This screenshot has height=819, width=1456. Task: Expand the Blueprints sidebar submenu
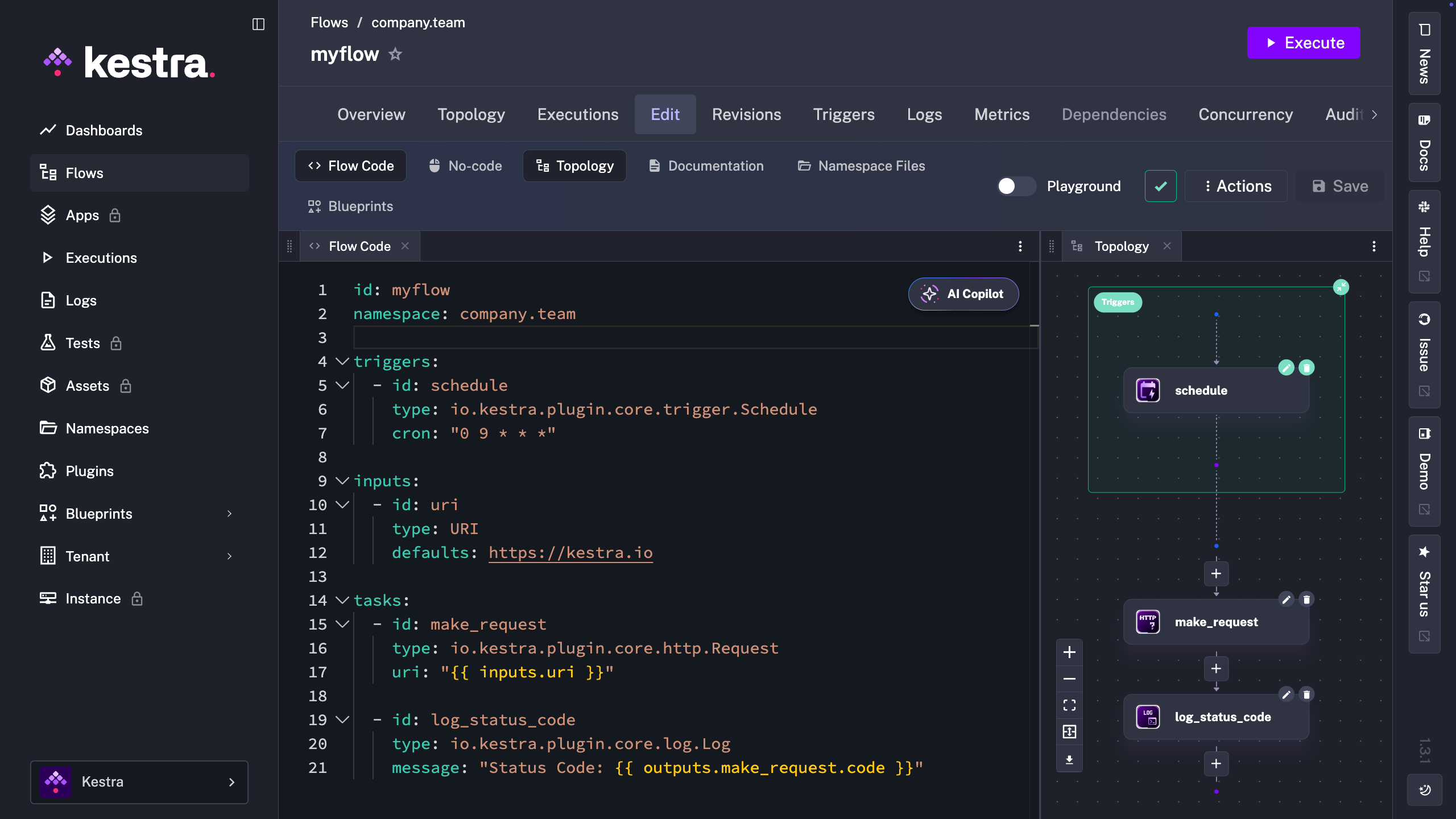pyautogui.click(x=230, y=514)
